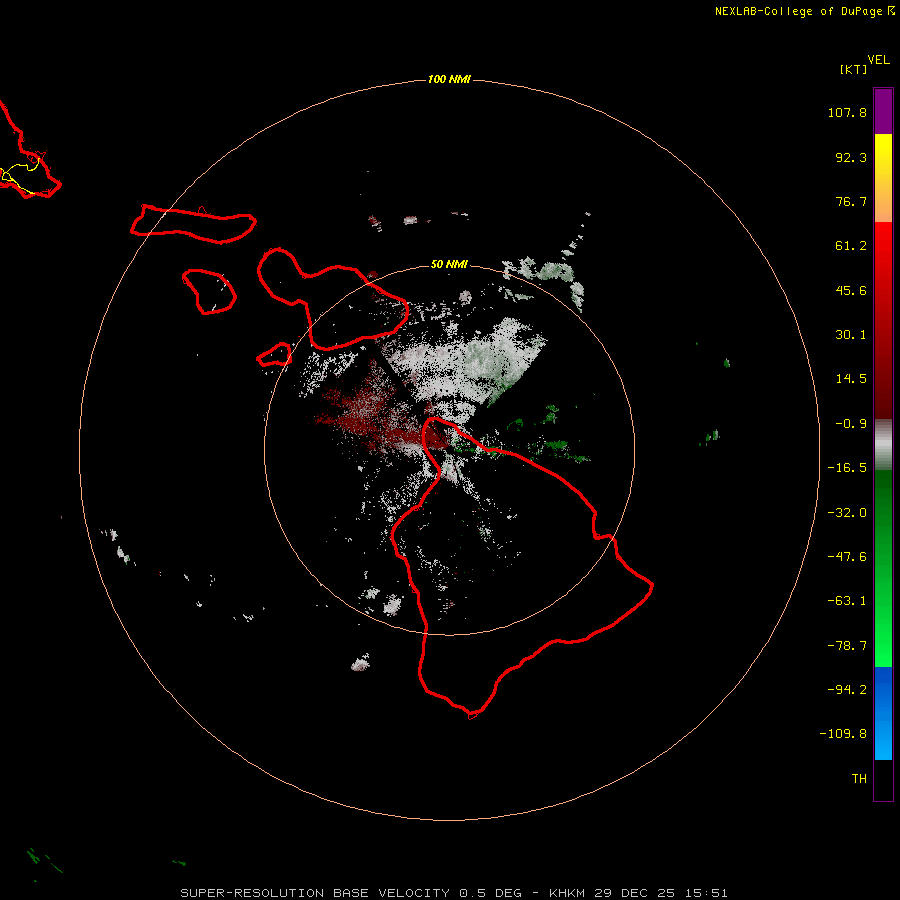Click inside the small Kahoolawe island outline
The height and width of the screenshot is (900, 900).
[274, 356]
